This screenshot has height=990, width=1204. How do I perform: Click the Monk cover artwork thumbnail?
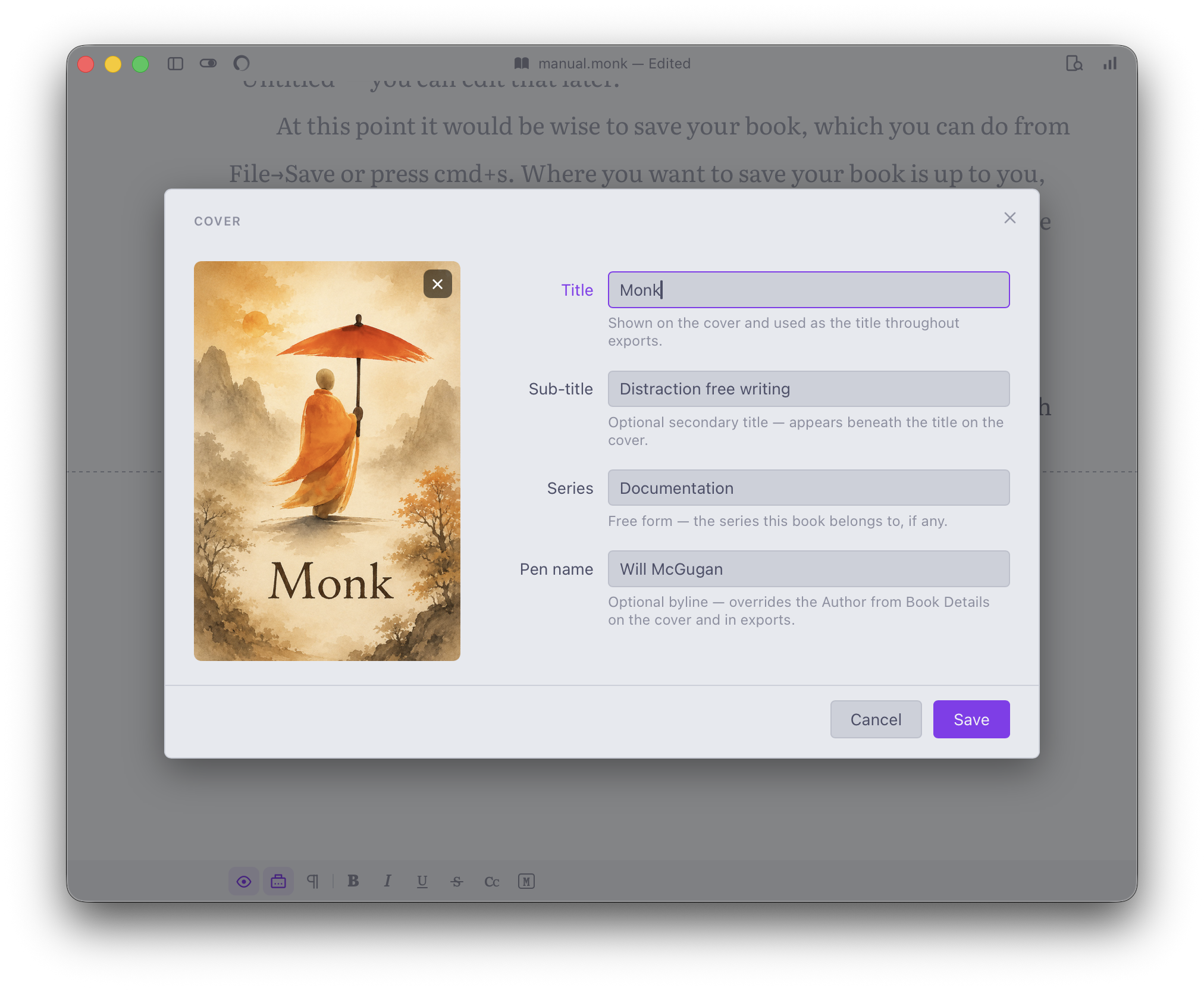[327, 460]
